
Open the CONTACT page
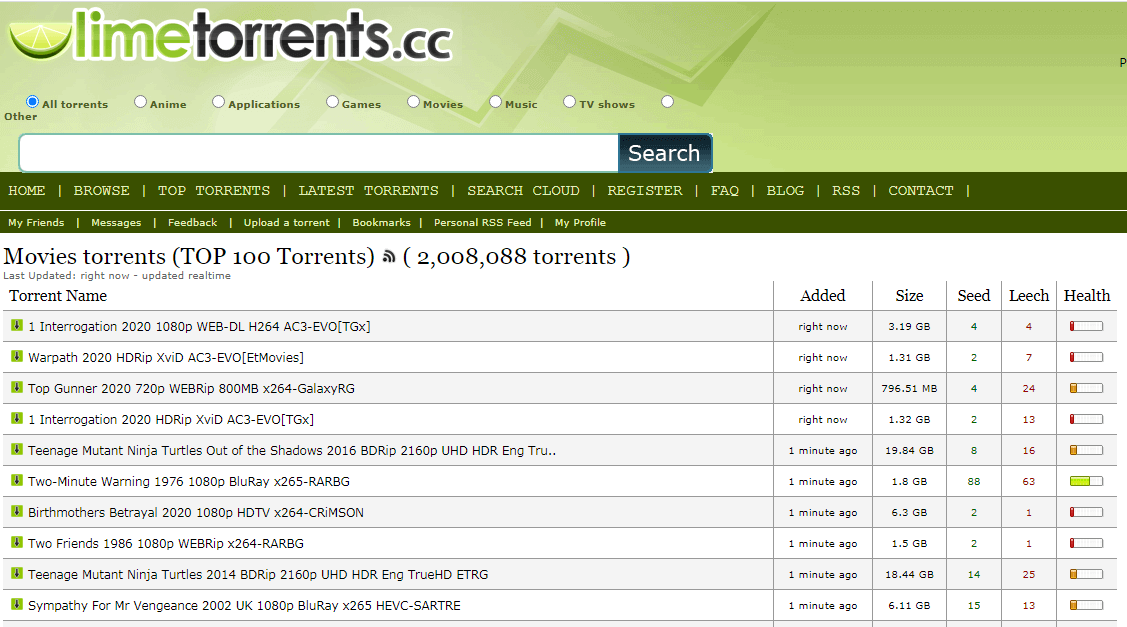[x=921, y=191]
